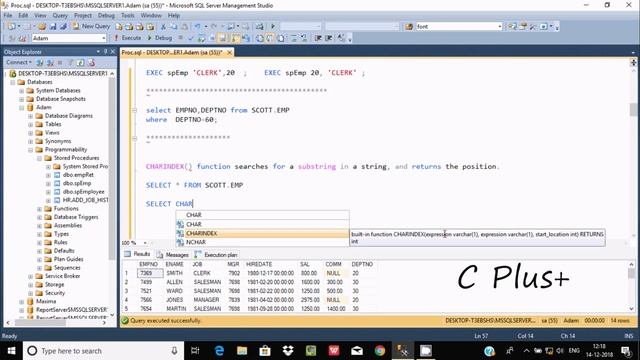Switch to the Messages tab

coord(173,255)
